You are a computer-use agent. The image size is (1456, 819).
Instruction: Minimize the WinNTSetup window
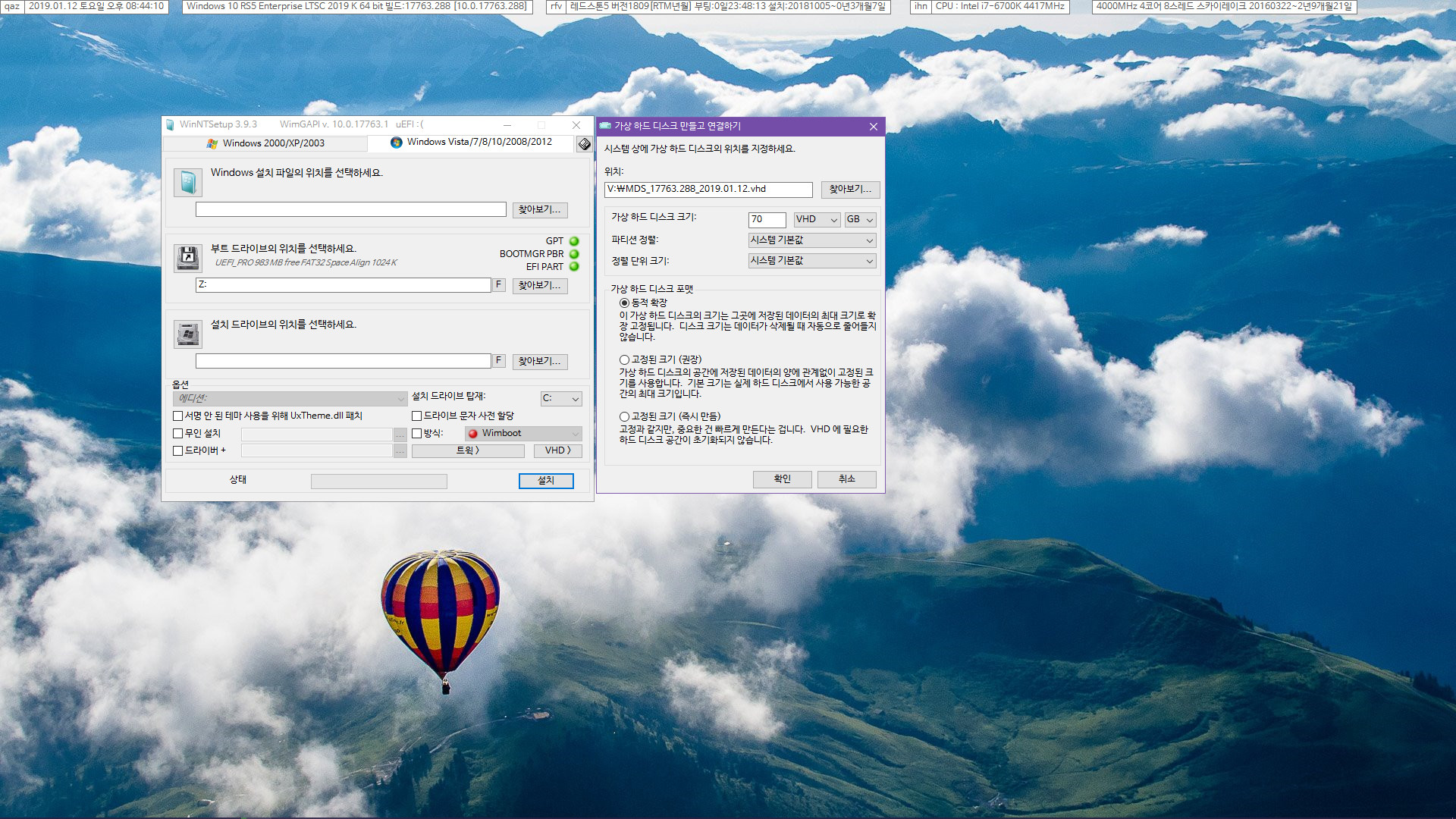507,125
